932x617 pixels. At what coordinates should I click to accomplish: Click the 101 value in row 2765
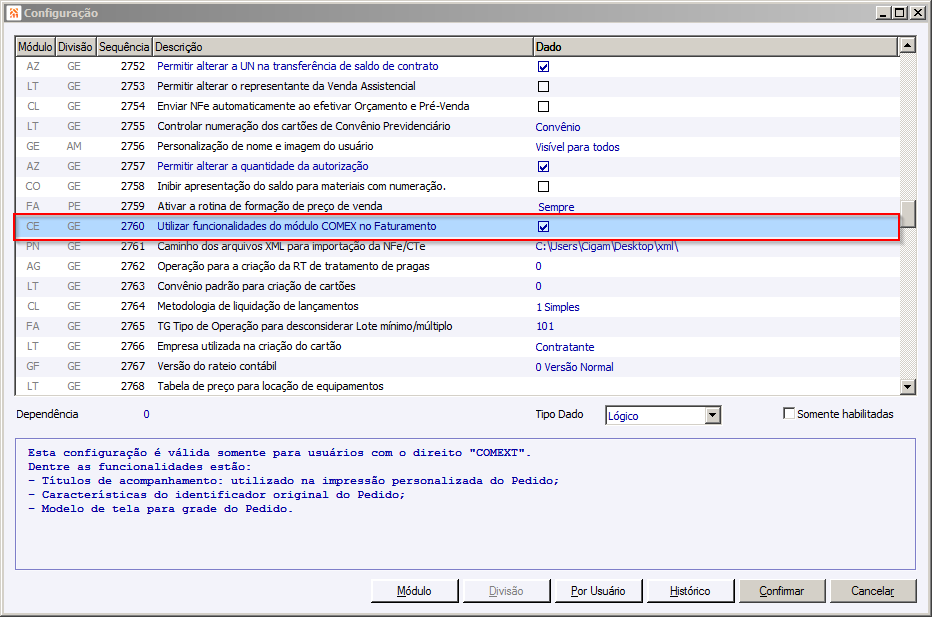544,326
